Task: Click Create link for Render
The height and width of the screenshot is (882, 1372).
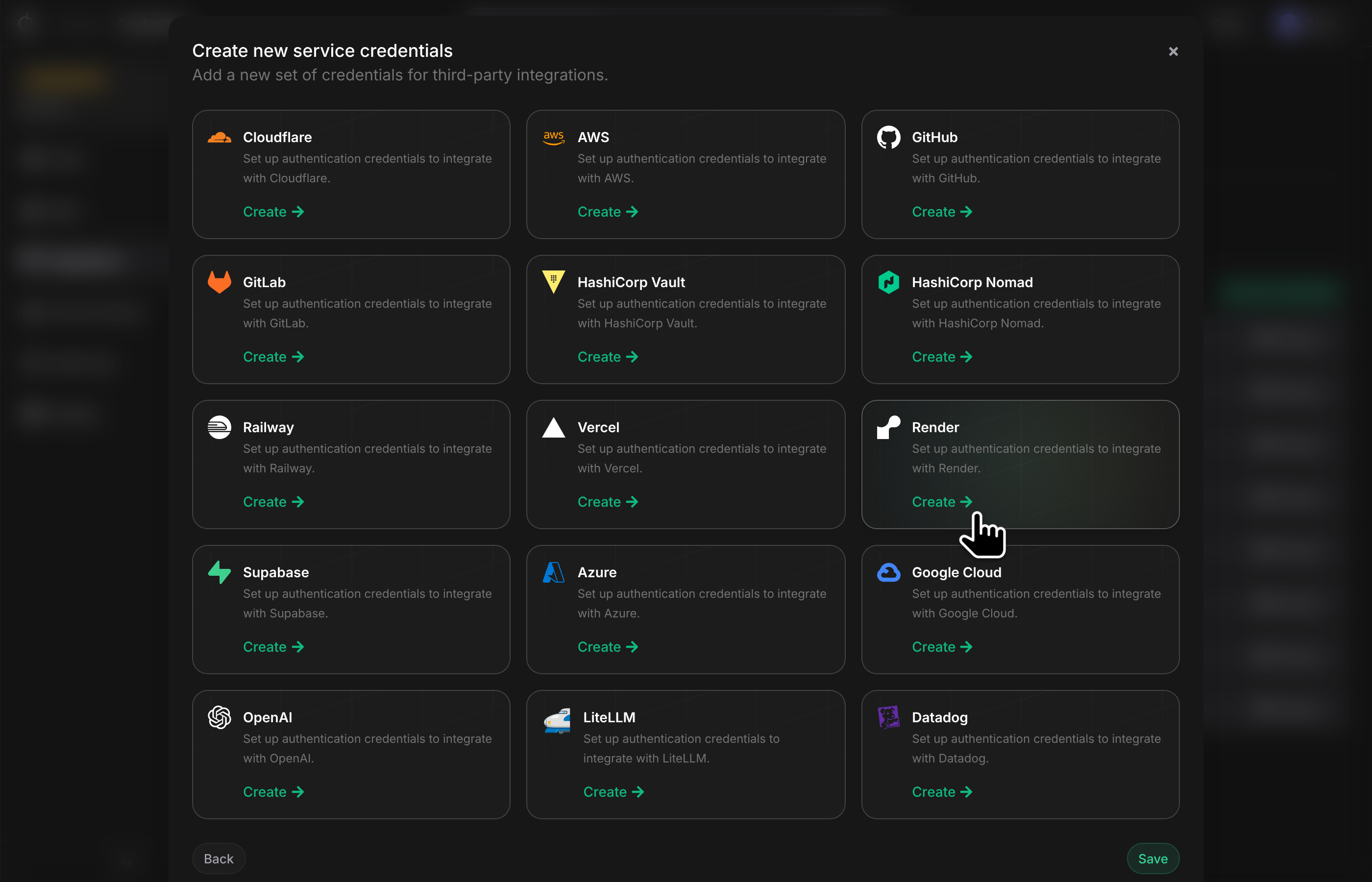Action: pos(942,502)
